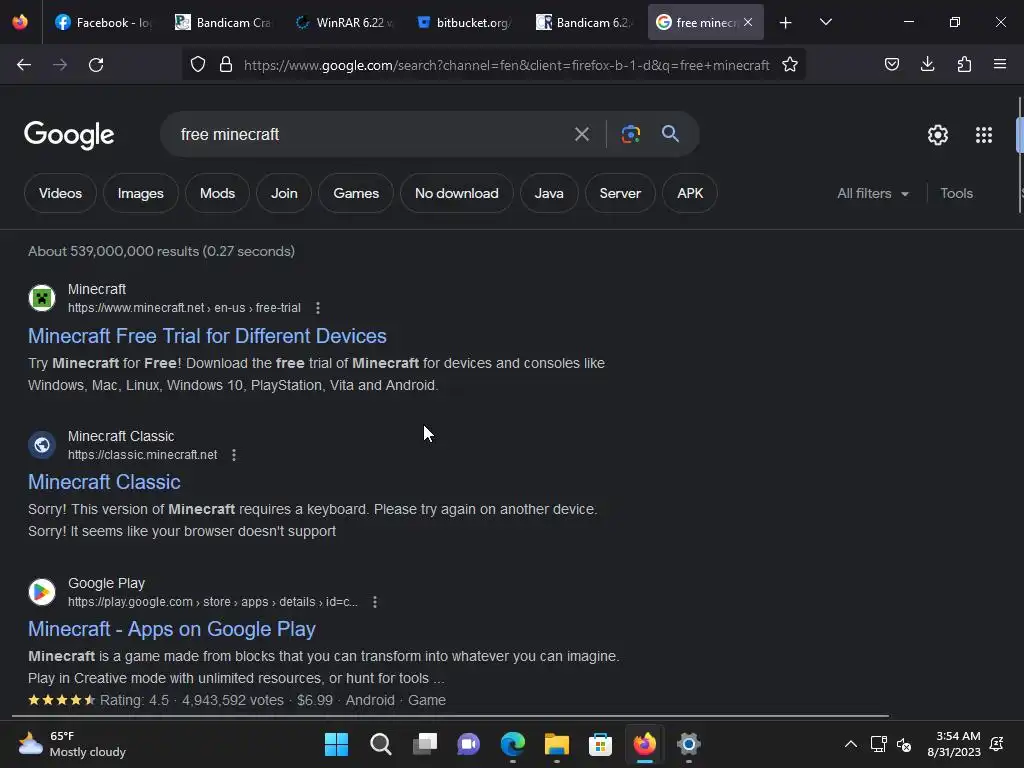Screen dimensions: 1024x768
Task: Click the URL address bar
Action: click(506, 65)
